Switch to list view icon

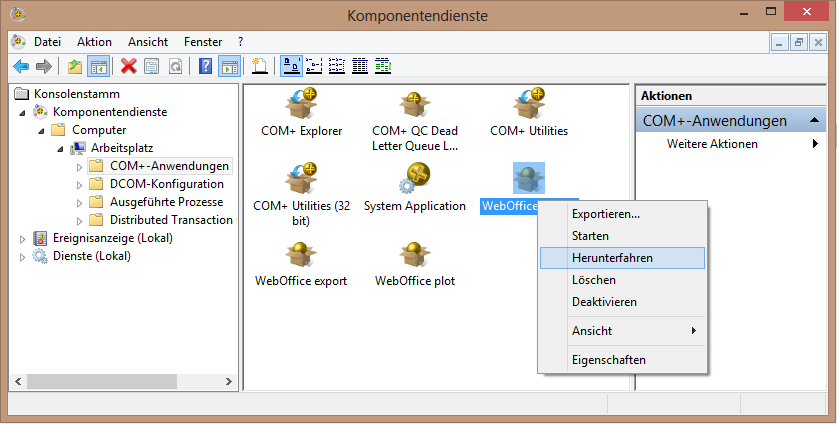click(x=337, y=67)
